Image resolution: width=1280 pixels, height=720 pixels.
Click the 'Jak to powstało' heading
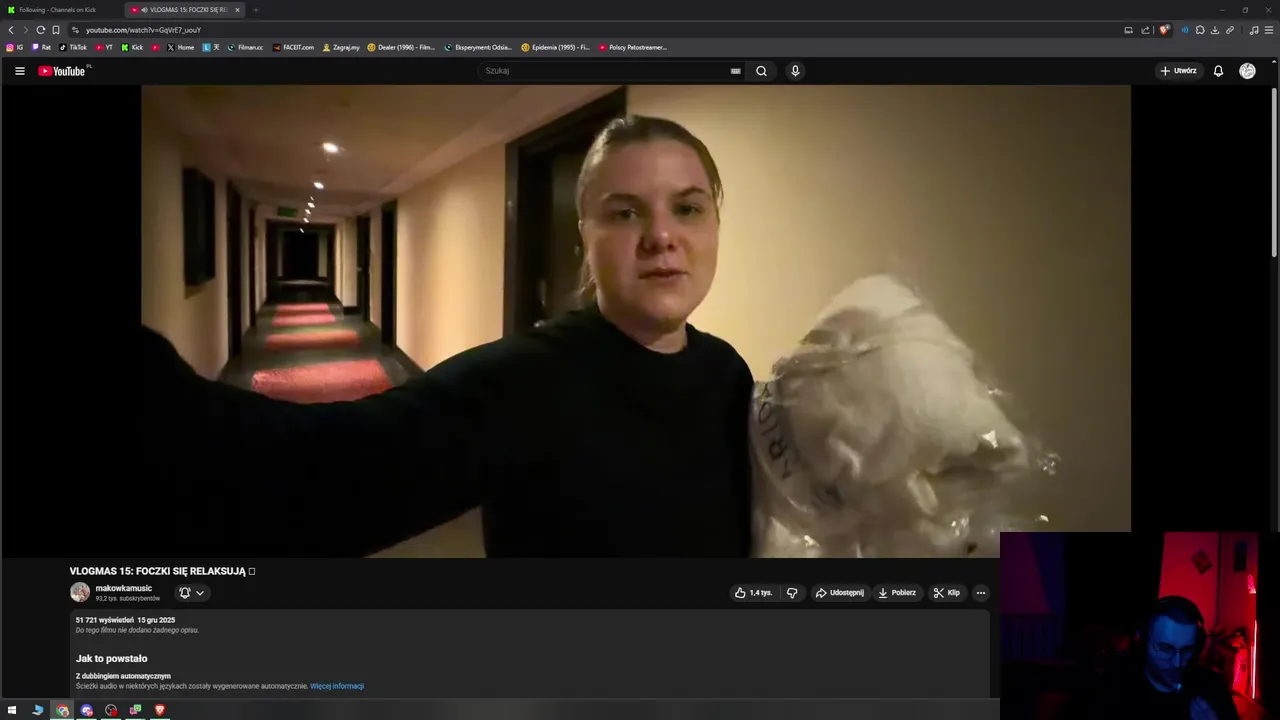111,658
